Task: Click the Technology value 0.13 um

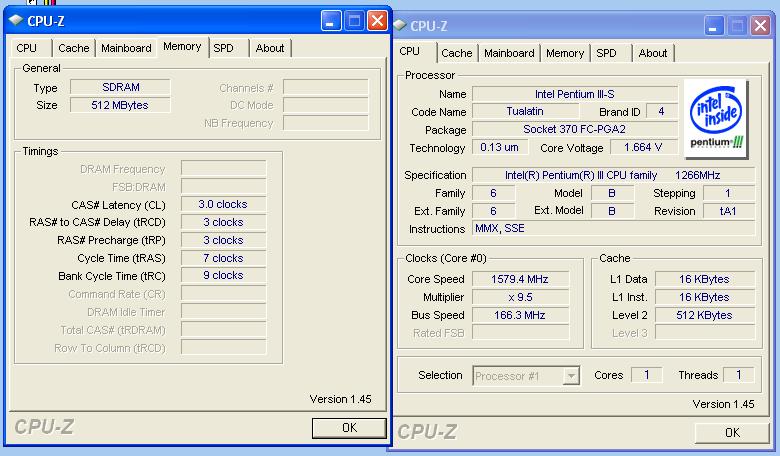Action: (x=499, y=147)
